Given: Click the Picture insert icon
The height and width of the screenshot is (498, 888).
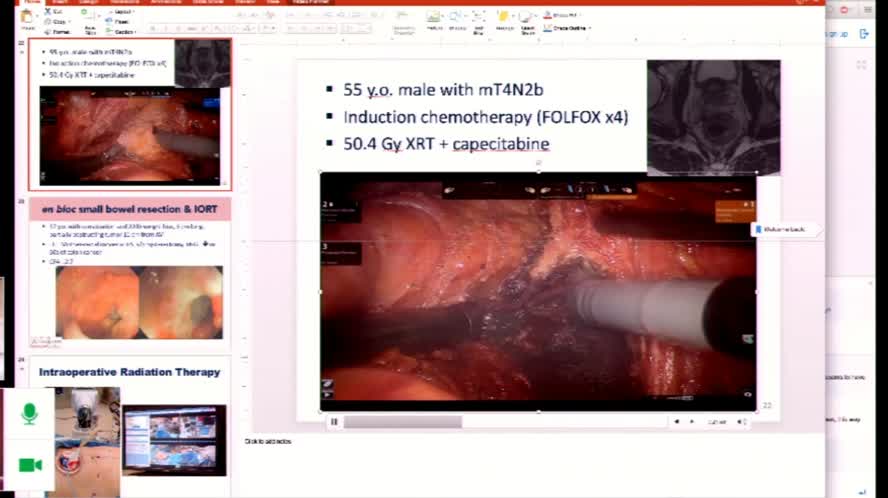Looking at the screenshot, I should pos(434,16).
